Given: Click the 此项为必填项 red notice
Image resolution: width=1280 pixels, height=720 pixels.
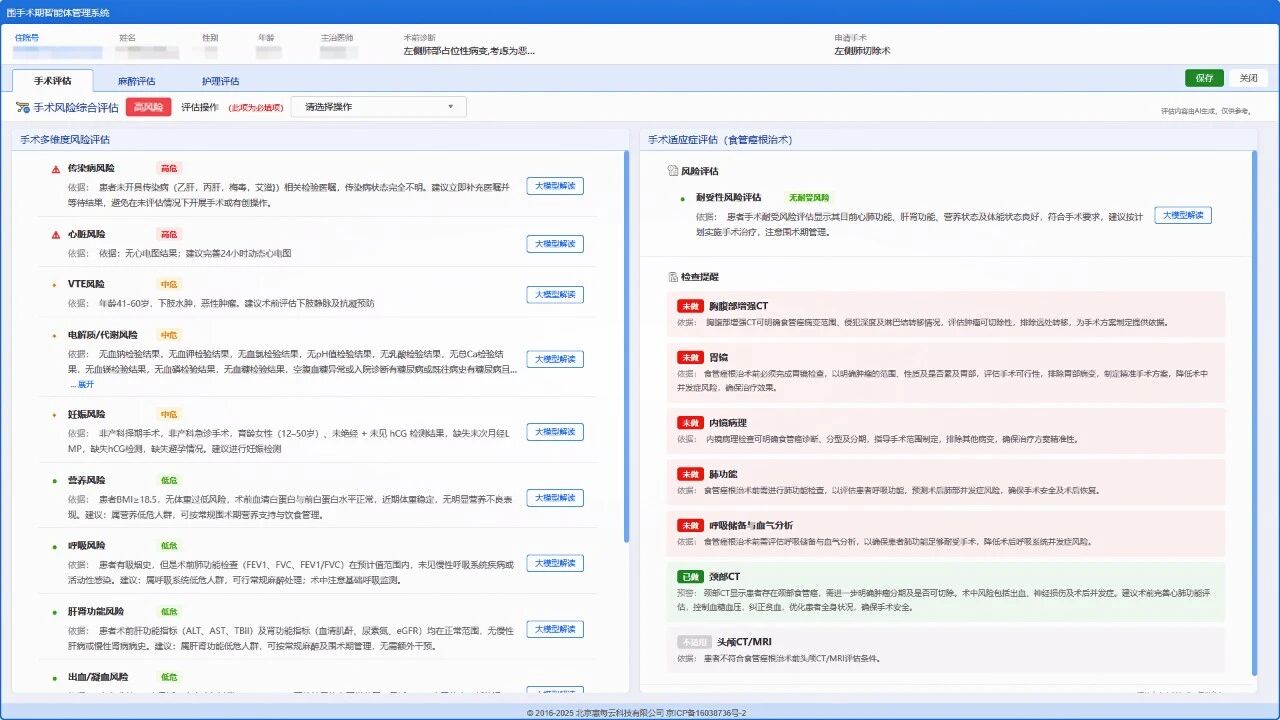Looking at the screenshot, I should tap(255, 107).
